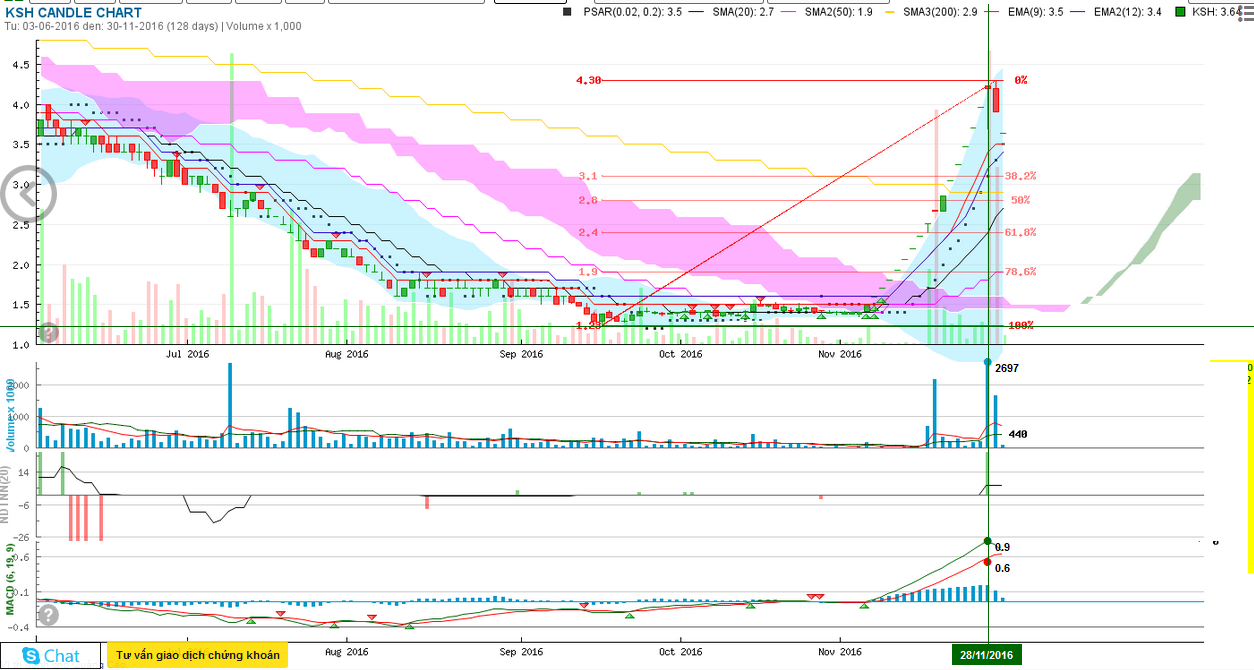Click the date range subtitle text
The width and height of the screenshot is (1254, 670).
pyautogui.click(x=153, y=26)
